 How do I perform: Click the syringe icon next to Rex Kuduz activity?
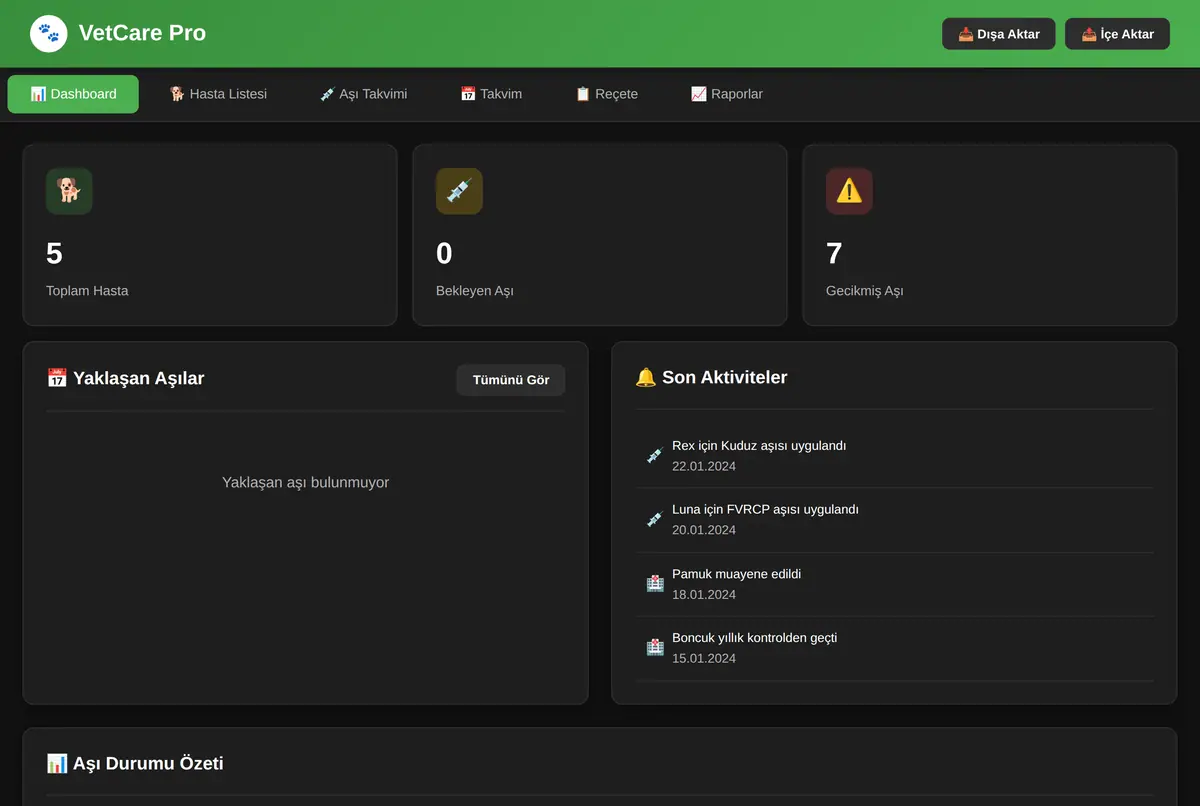pos(655,456)
